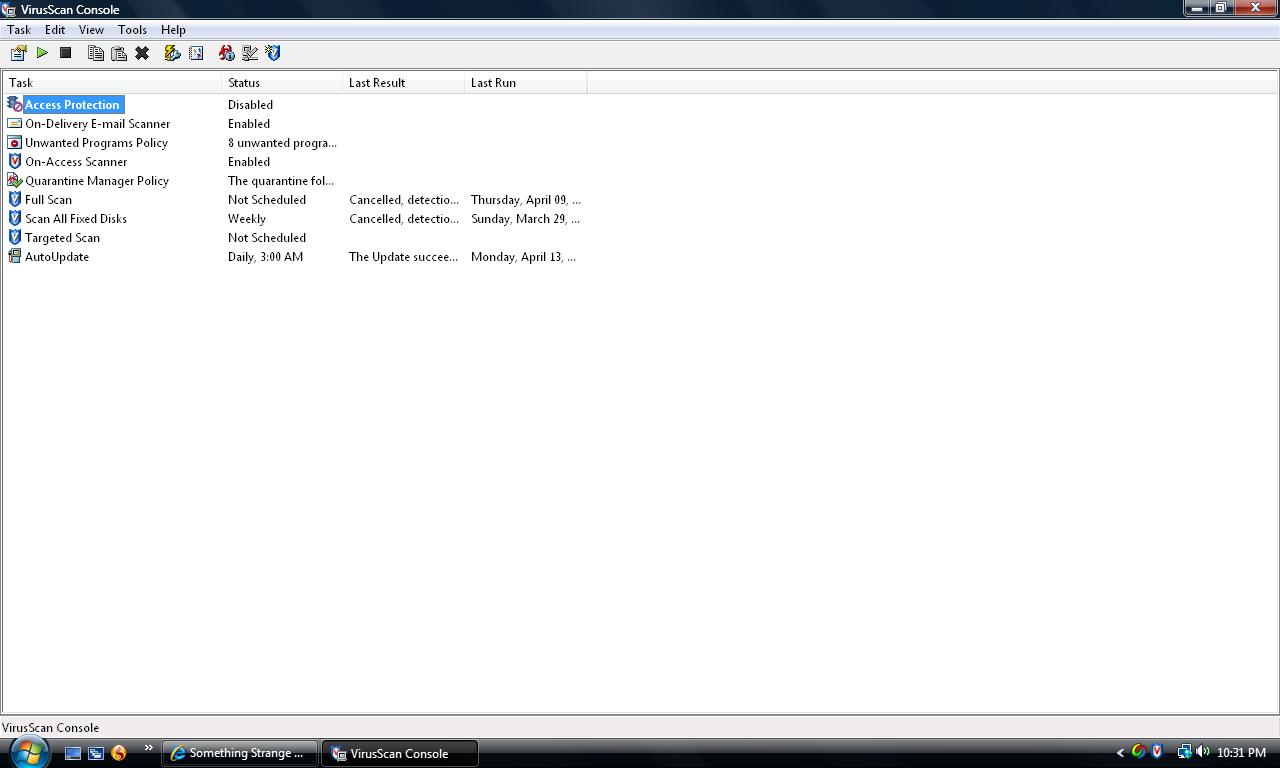Start the selected task with the green play icon
The image size is (1280, 768).
tap(42, 53)
